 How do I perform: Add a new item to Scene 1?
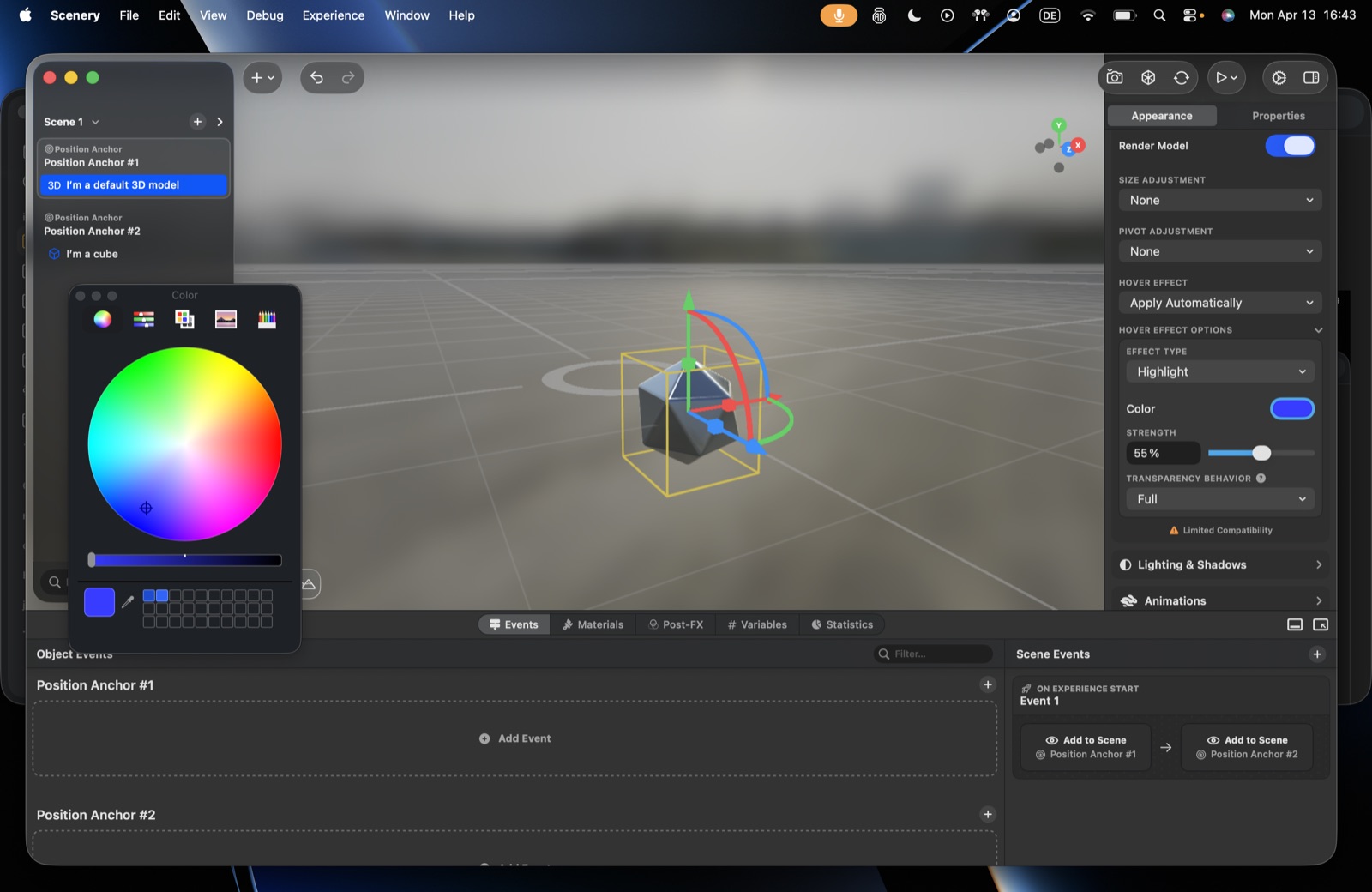pyautogui.click(x=198, y=122)
